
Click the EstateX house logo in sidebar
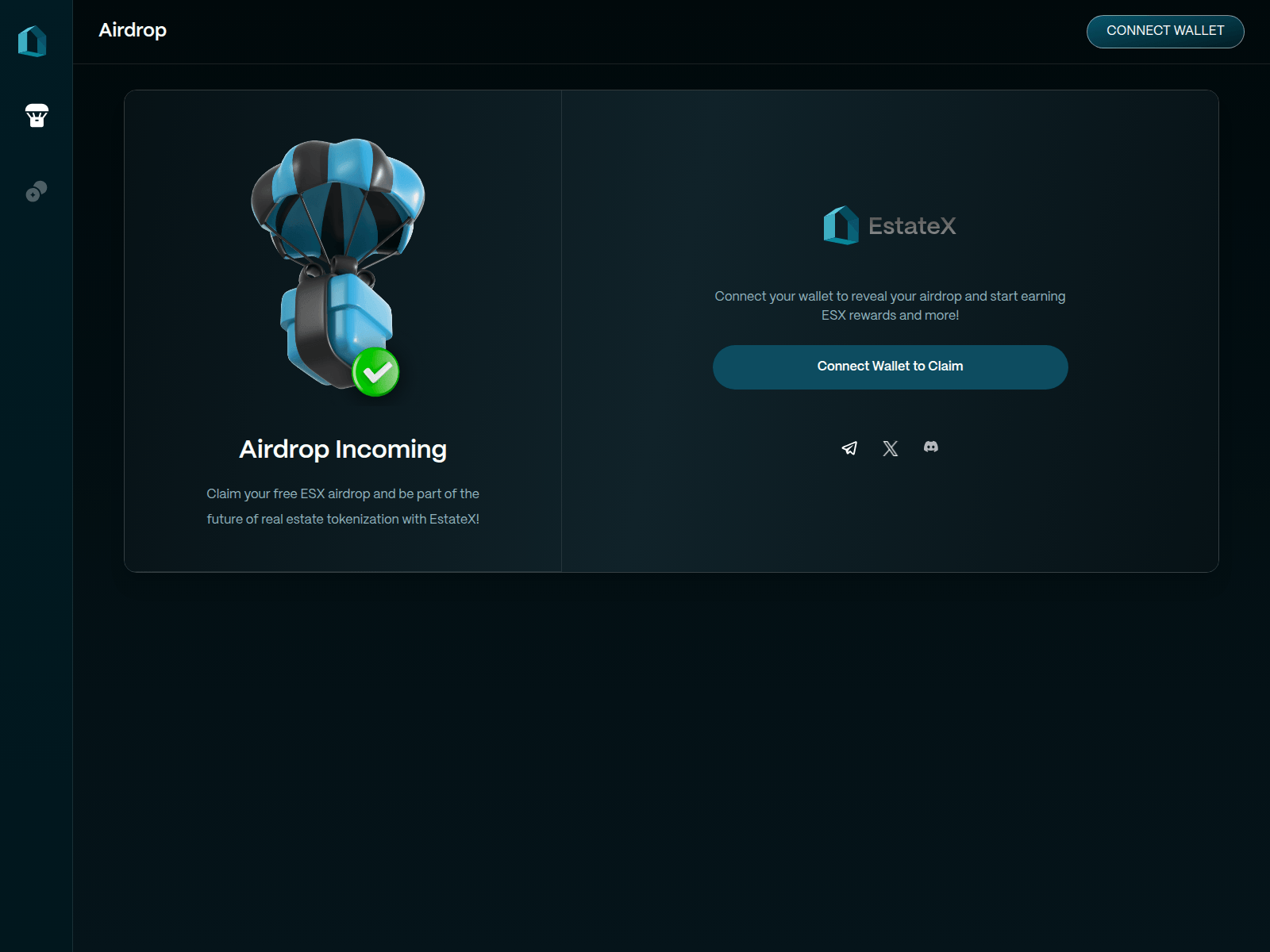(x=34, y=42)
